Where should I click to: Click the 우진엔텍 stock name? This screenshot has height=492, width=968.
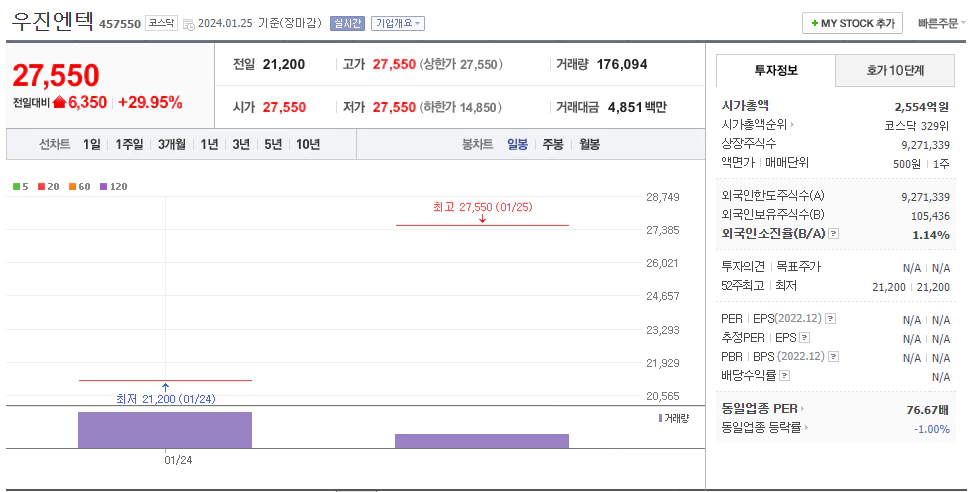(x=52, y=22)
